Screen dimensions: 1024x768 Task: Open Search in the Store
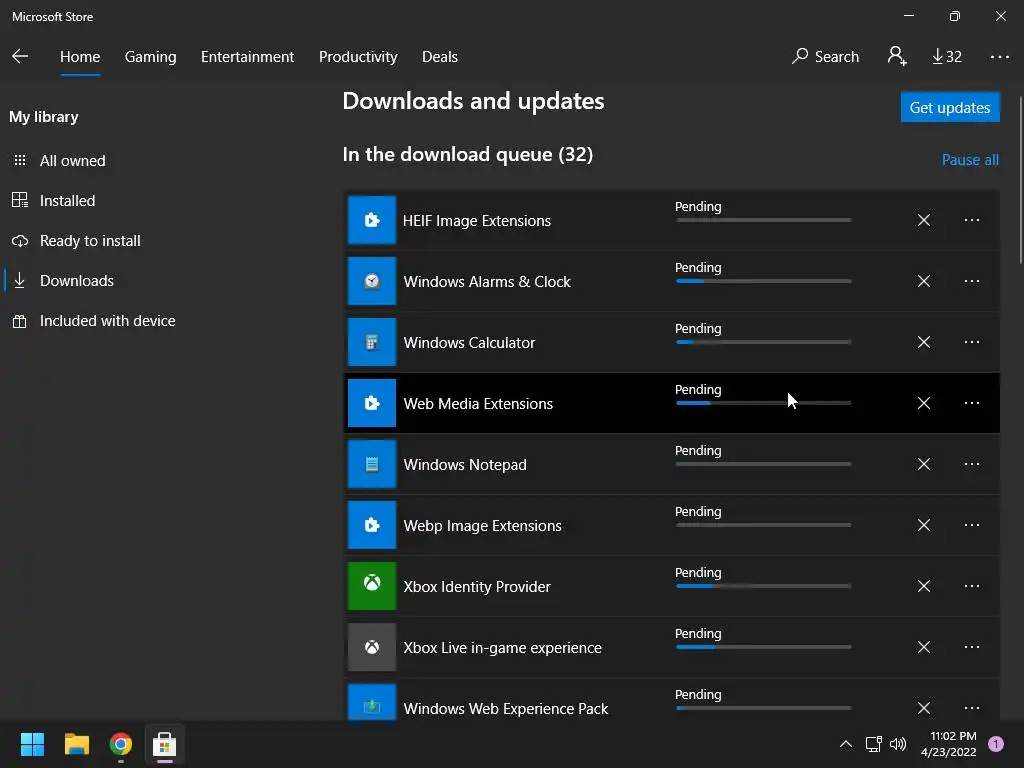825,57
